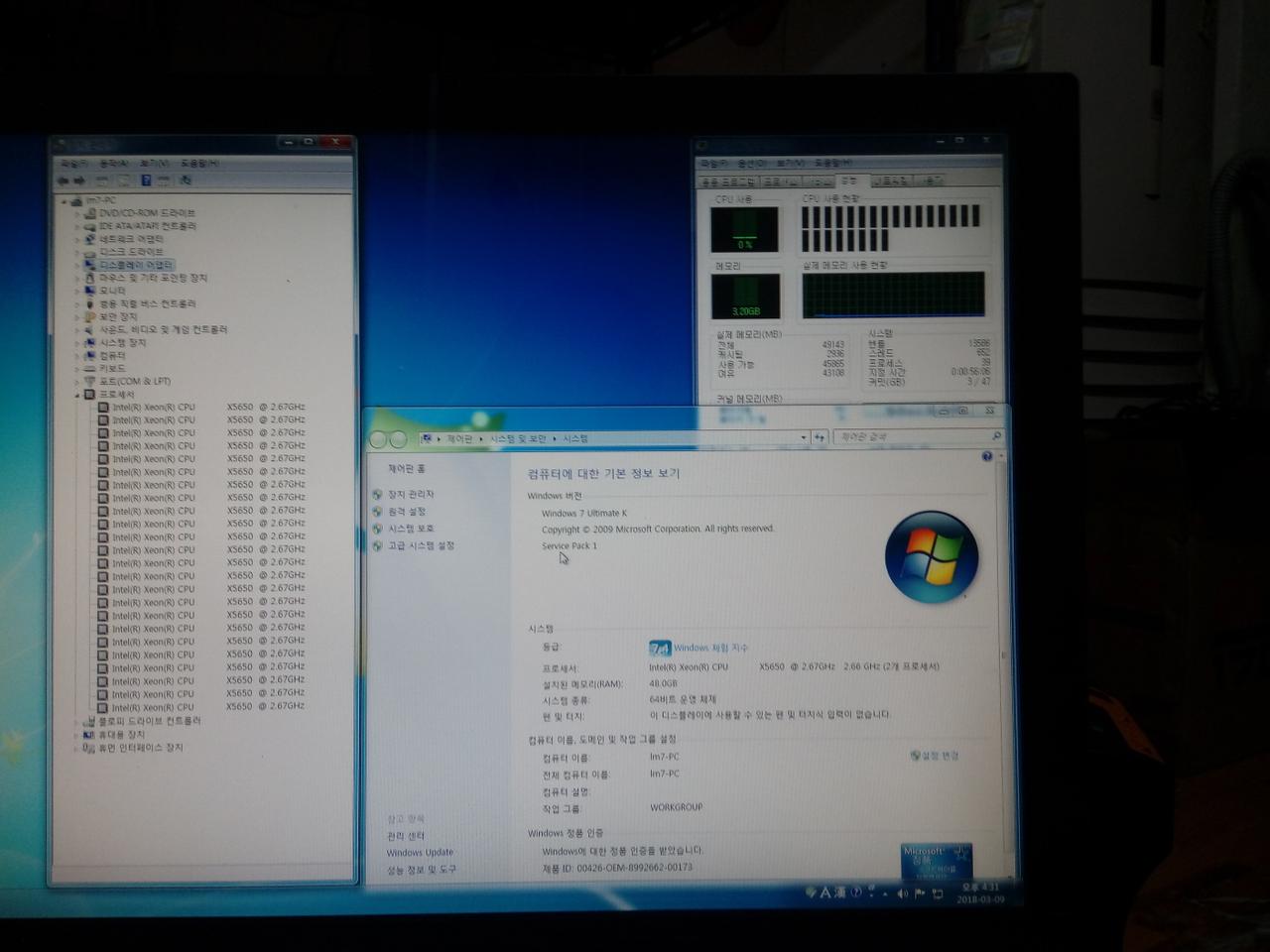The width and height of the screenshot is (1270, 952).
Task: Expand the DVD/CD-ROM 드라이브 node
Action: click(77, 210)
